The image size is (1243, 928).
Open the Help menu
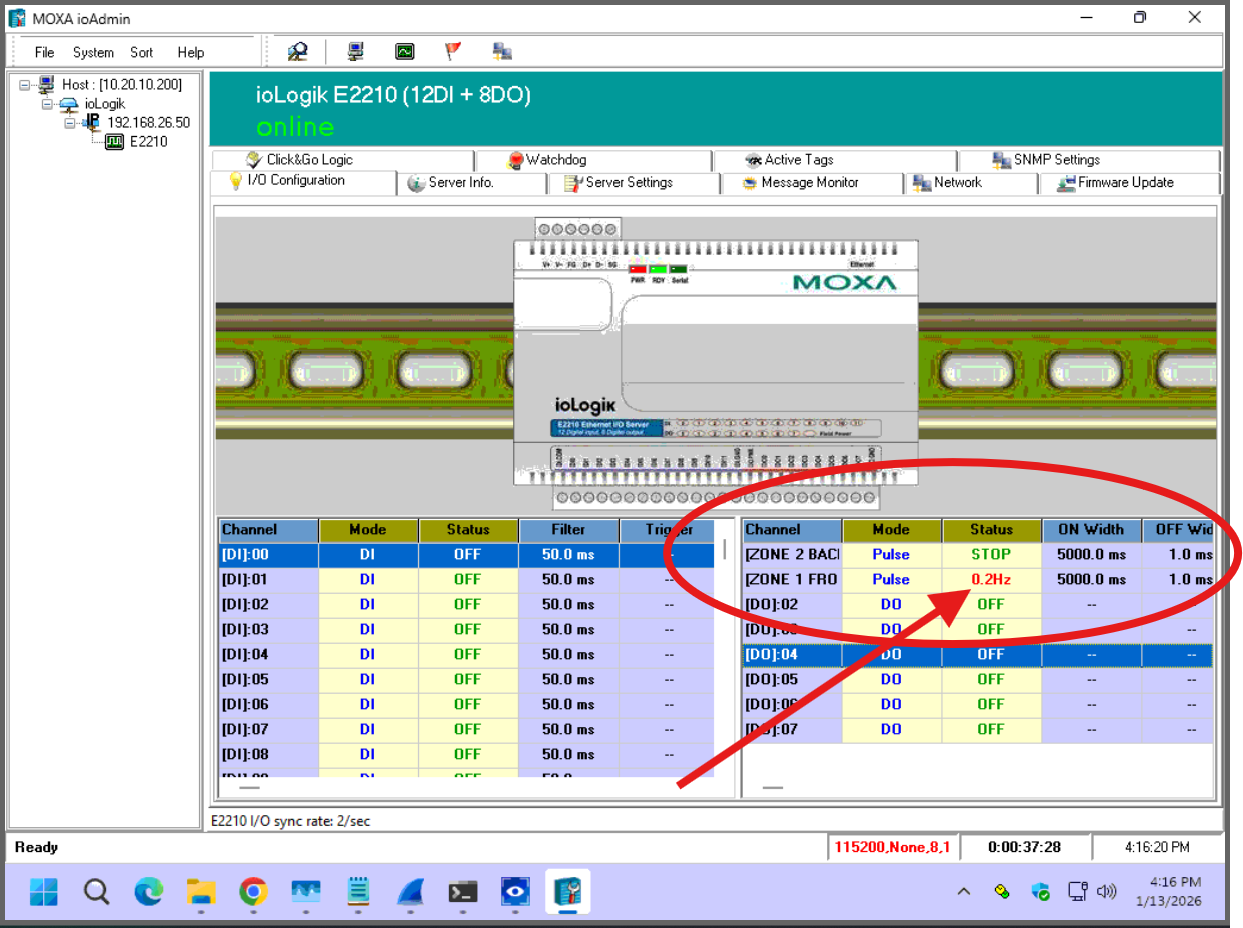[x=191, y=52]
